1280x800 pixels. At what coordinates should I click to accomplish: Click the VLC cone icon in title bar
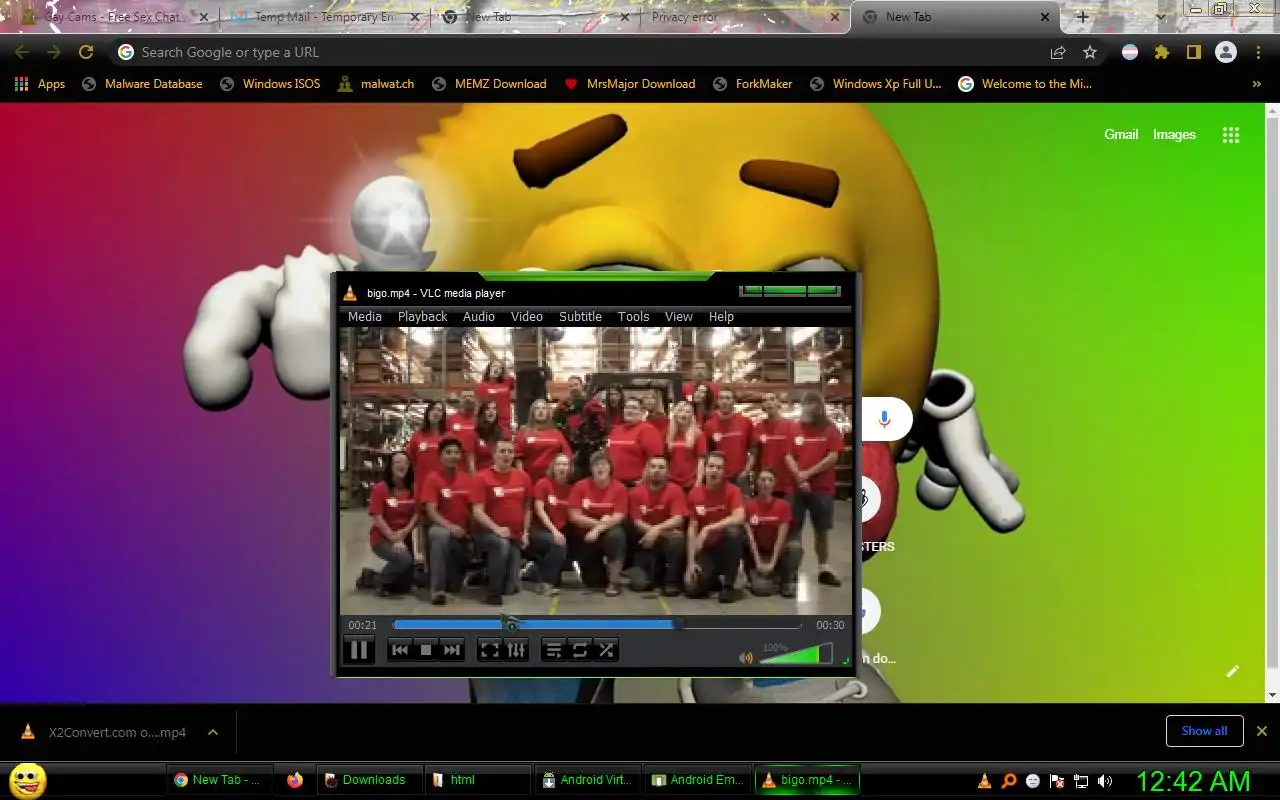pos(350,293)
